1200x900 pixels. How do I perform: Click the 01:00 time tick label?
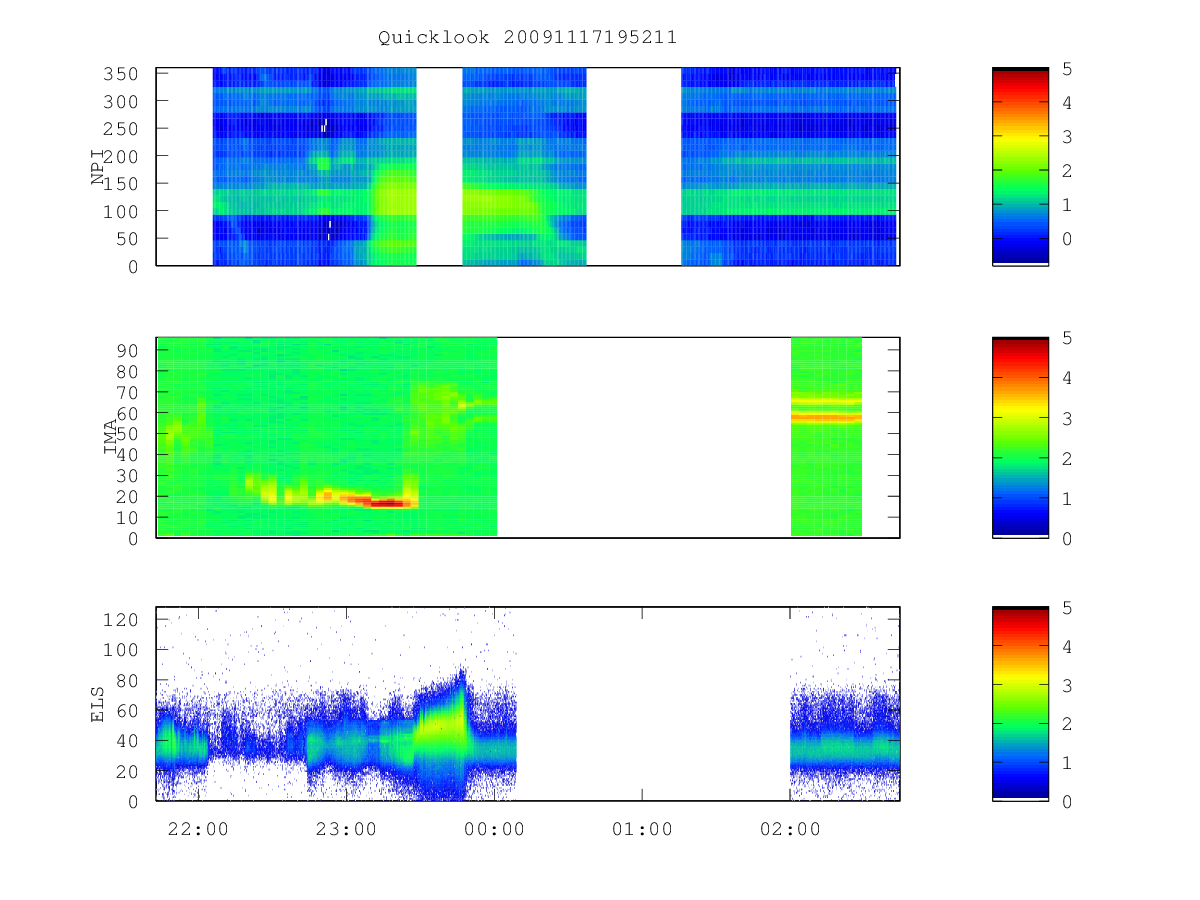[642, 829]
